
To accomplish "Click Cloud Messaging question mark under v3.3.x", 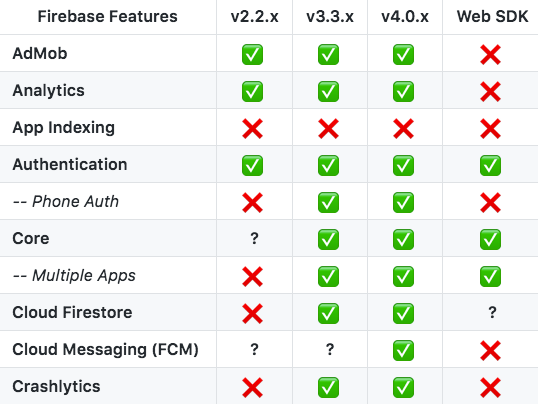I will (330, 349).
